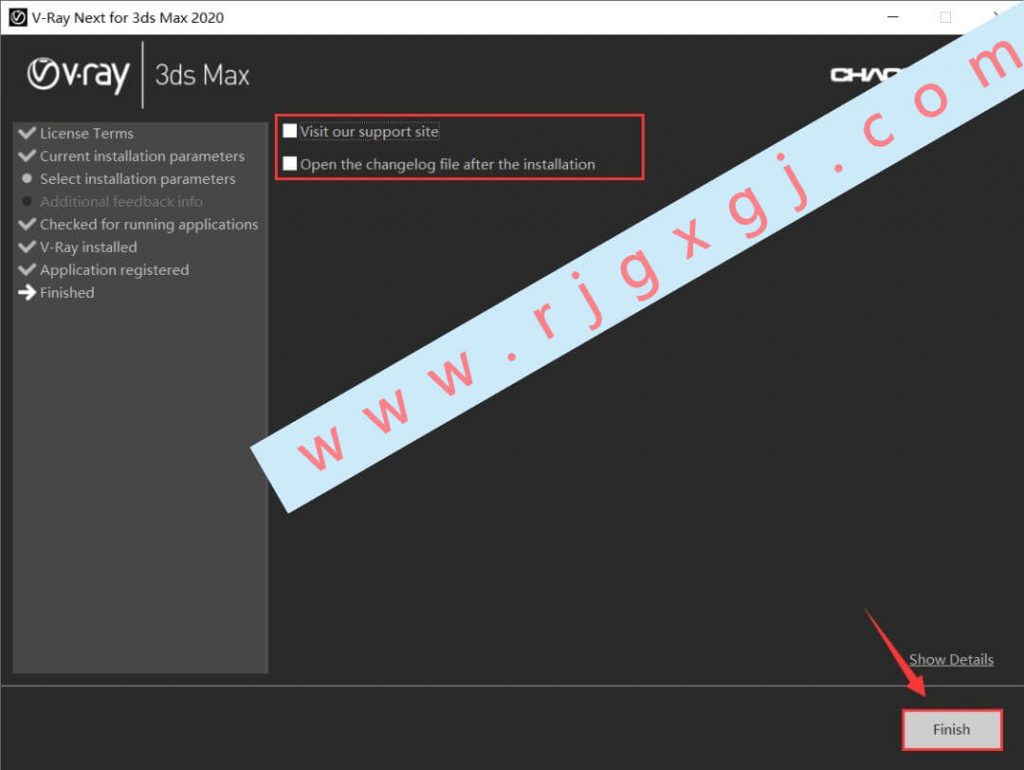Click the Finish button
Screen dimensions: 1024x770
tap(952, 729)
